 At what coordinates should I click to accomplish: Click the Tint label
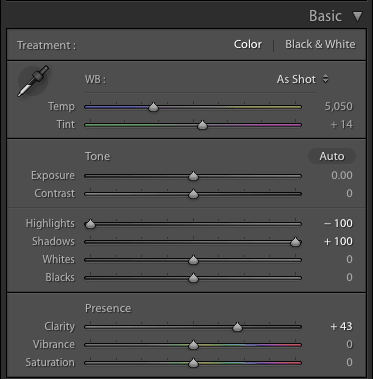click(66, 124)
